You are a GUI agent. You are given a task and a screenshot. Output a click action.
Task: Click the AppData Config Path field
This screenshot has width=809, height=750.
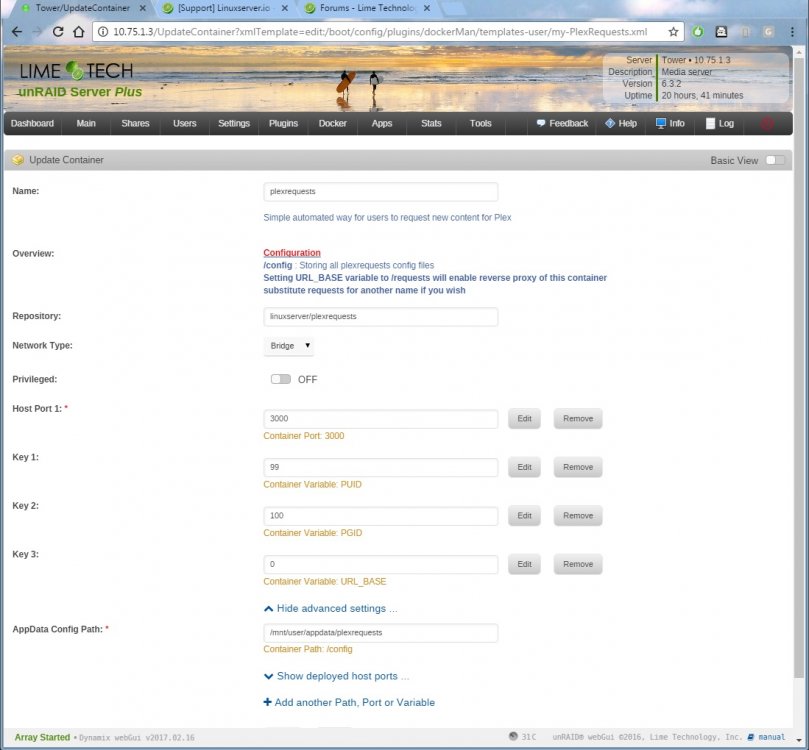click(x=381, y=633)
